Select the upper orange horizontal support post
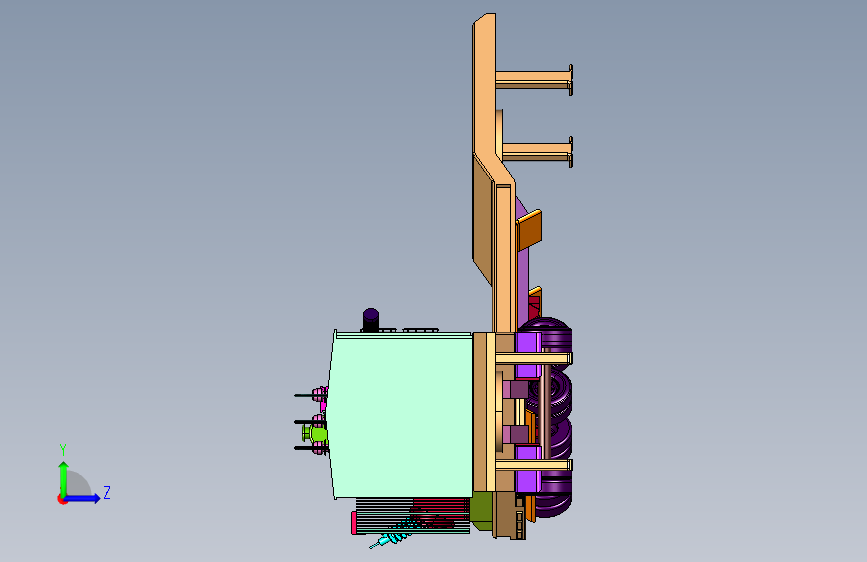 [x=534, y=80]
